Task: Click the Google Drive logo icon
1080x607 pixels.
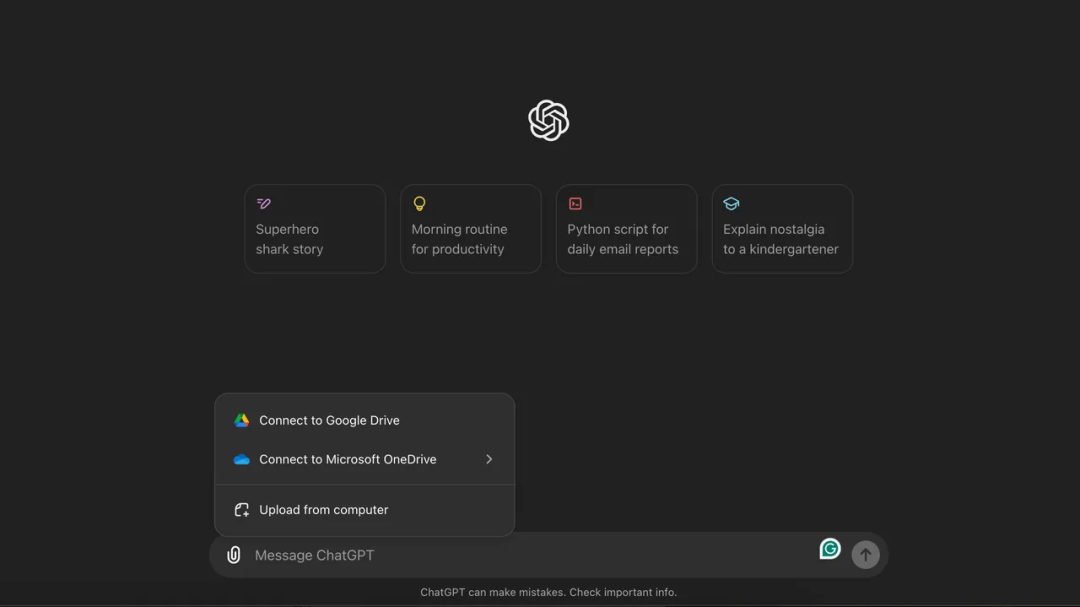Action: 242,420
